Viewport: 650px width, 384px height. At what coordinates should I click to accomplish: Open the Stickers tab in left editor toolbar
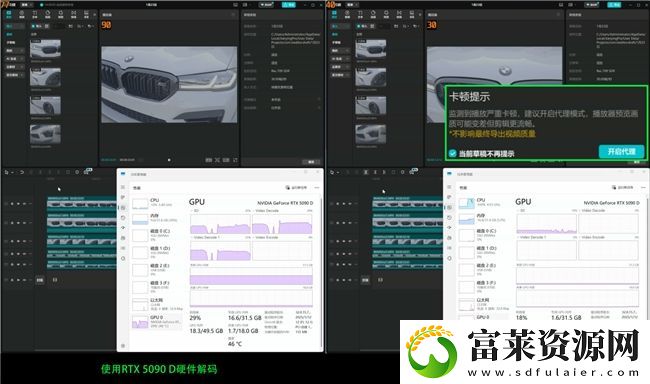tap(48, 15)
